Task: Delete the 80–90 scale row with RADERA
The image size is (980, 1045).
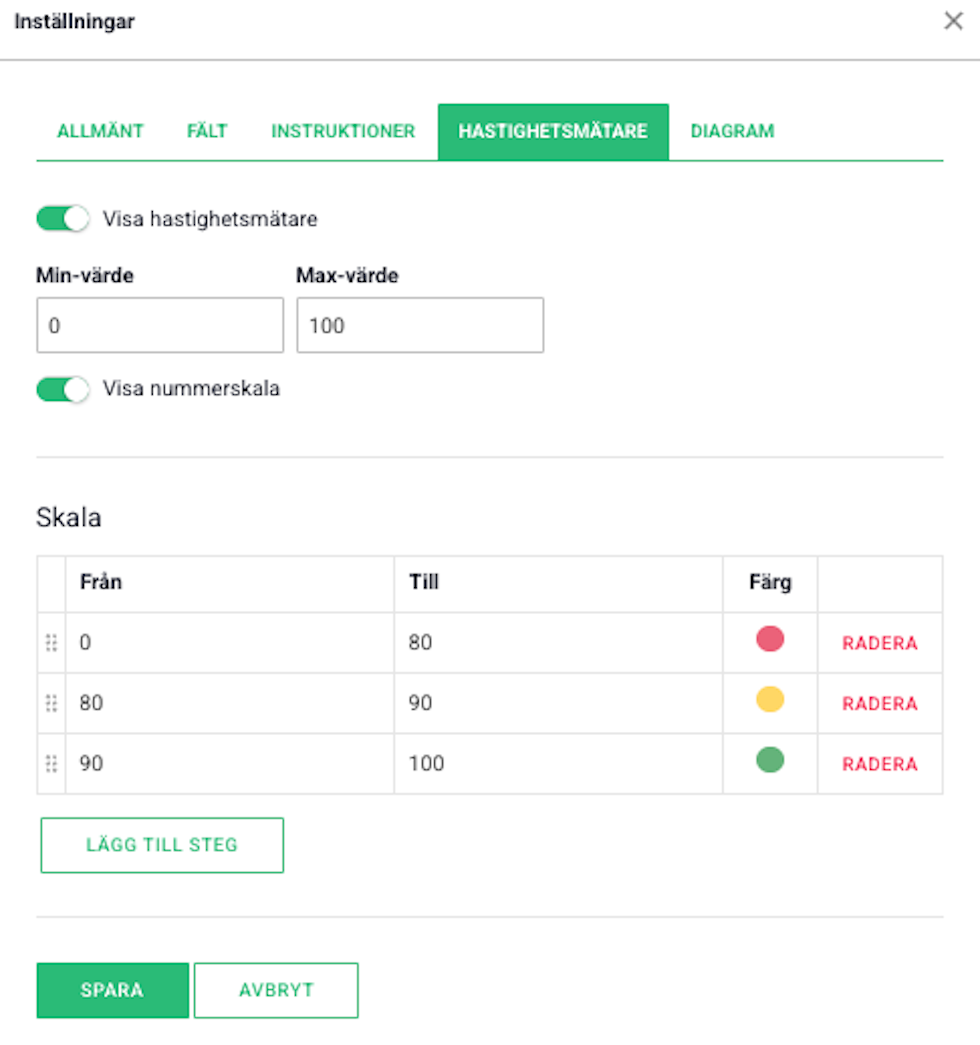Action: 879,704
